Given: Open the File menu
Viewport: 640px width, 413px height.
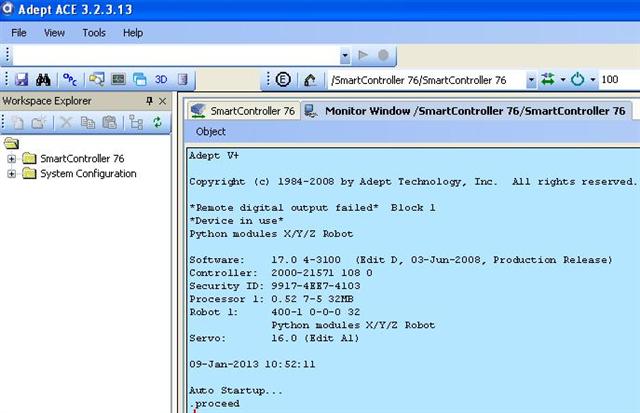Looking at the screenshot, I should coord(19,33).
